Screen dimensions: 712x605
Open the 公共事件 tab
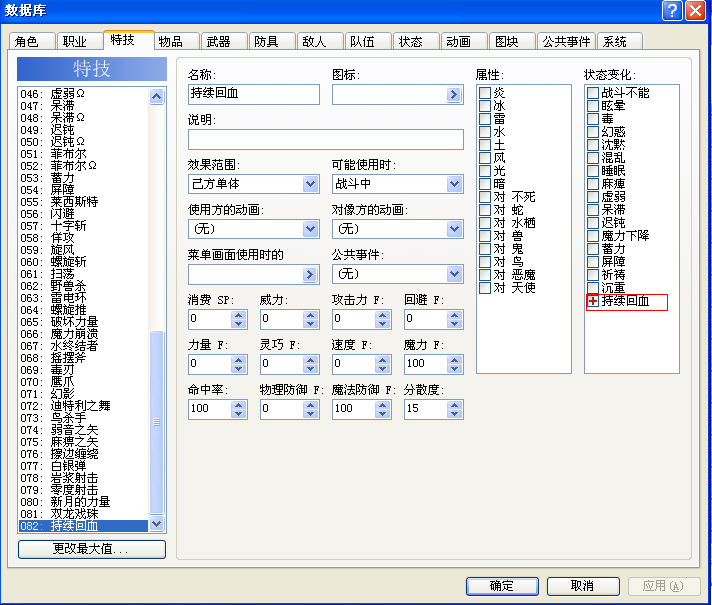point(566,41)
